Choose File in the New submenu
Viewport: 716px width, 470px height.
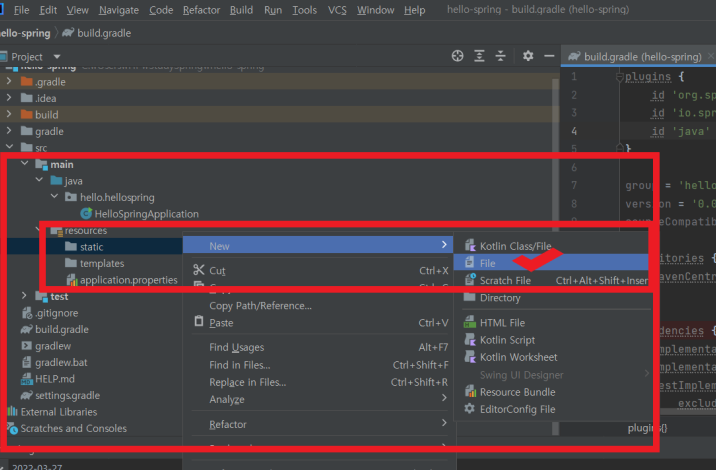[551, 263]
